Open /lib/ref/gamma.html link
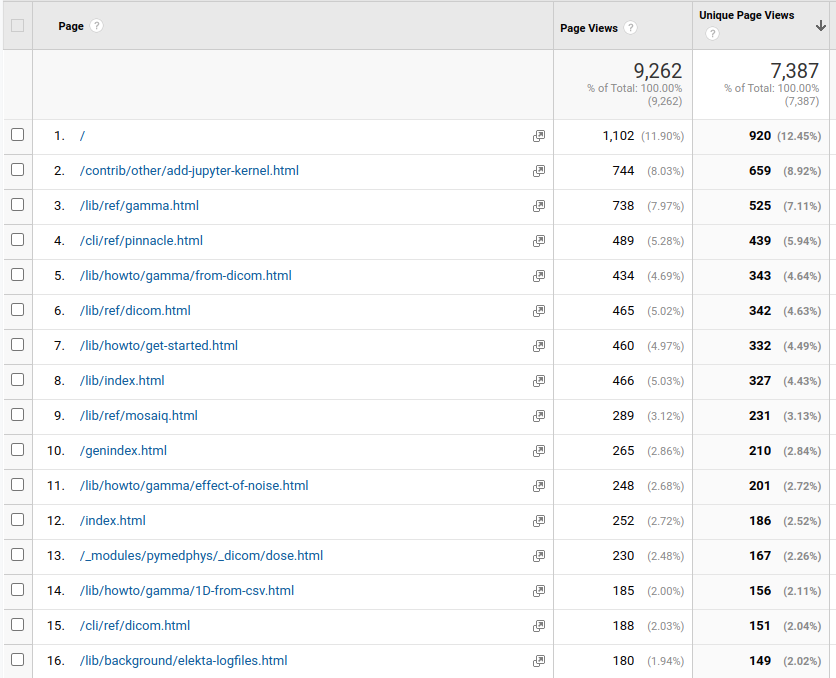Viewport: 836px width, 678px height. (x=139, y=206)
